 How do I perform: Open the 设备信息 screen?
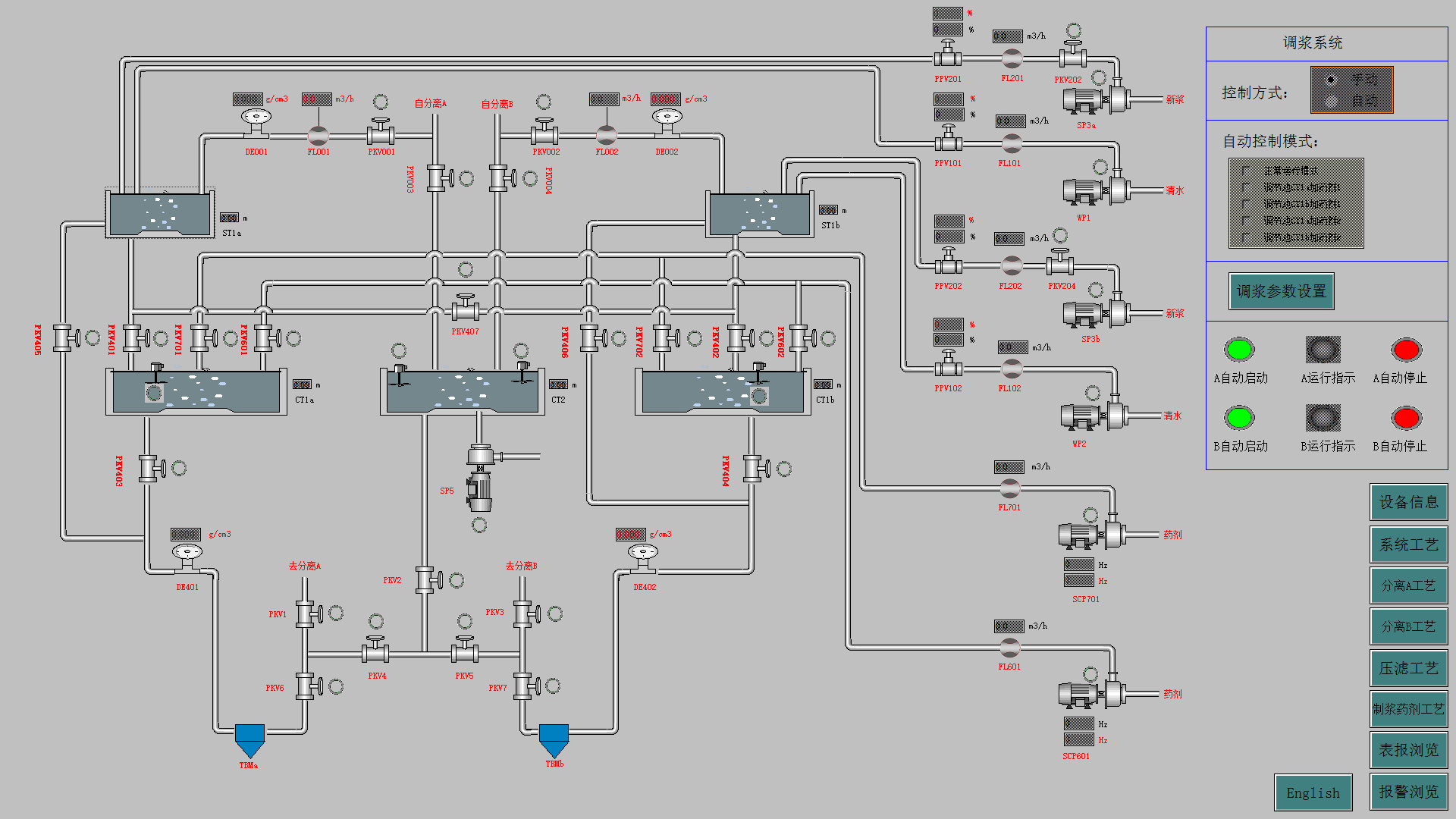[x=1407, y=503]
